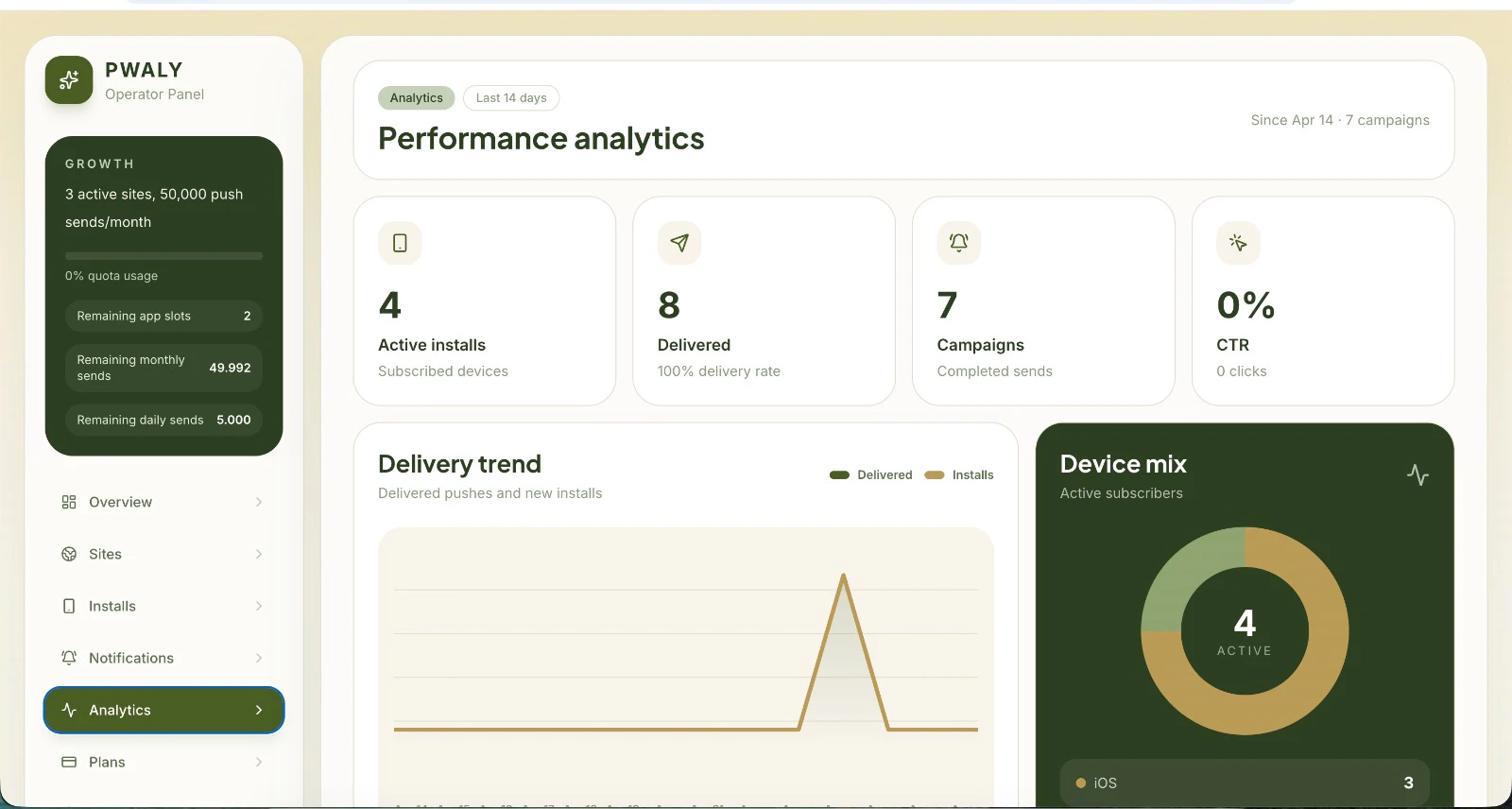
Task: Click the paper plane icon on Delivered card
Action: coord(679,243)
